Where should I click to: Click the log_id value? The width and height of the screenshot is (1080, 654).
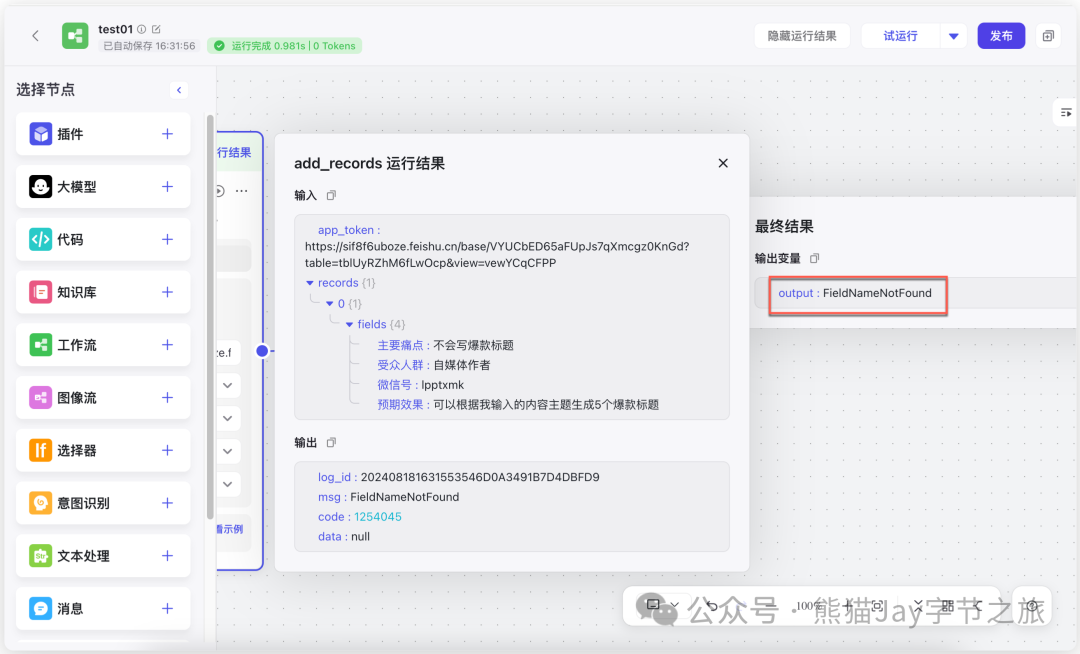coord(480,477)
